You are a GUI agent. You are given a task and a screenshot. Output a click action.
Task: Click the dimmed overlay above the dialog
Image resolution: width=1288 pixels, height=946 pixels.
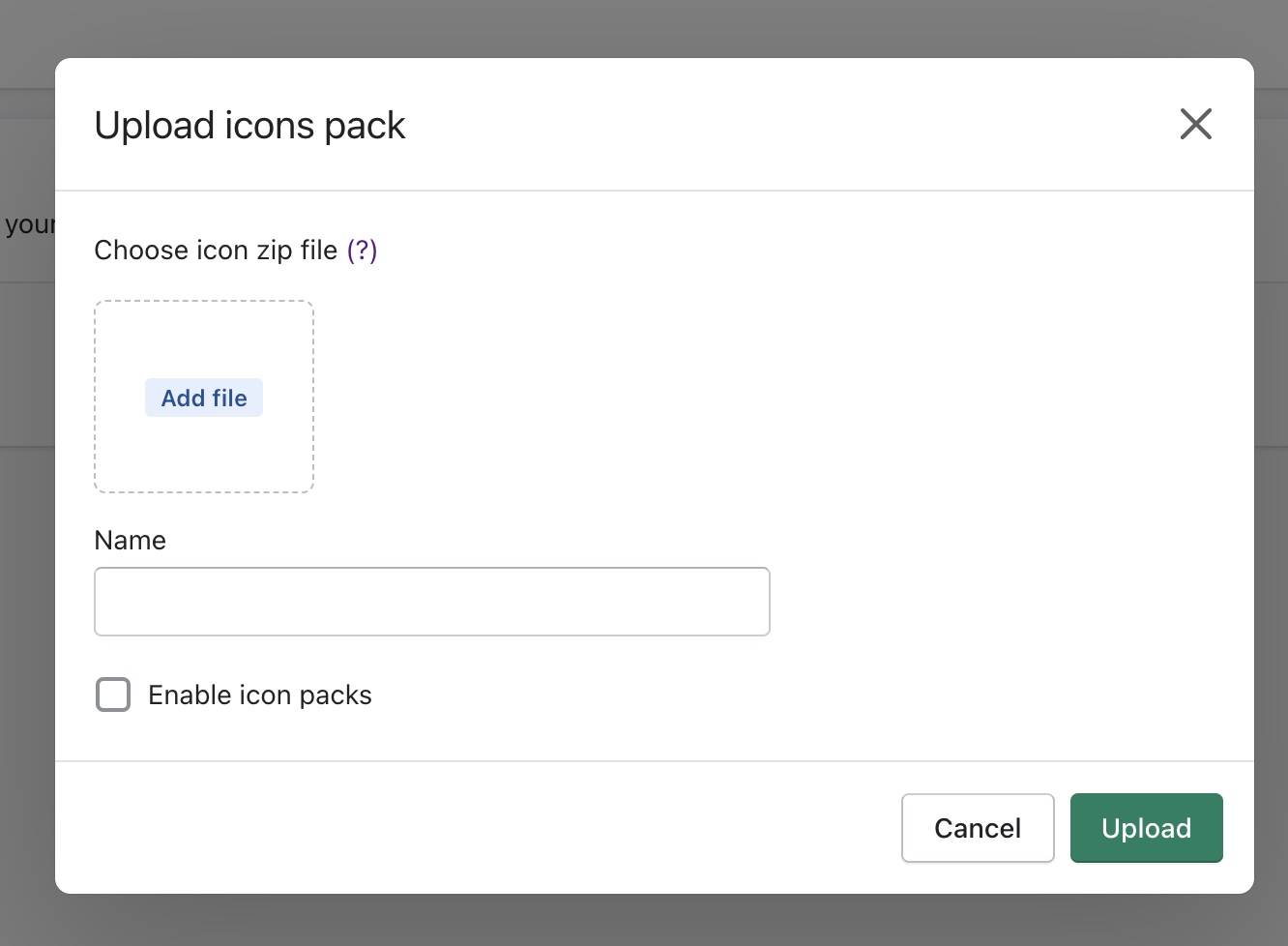pyautogui.click(x=644, y=27)
